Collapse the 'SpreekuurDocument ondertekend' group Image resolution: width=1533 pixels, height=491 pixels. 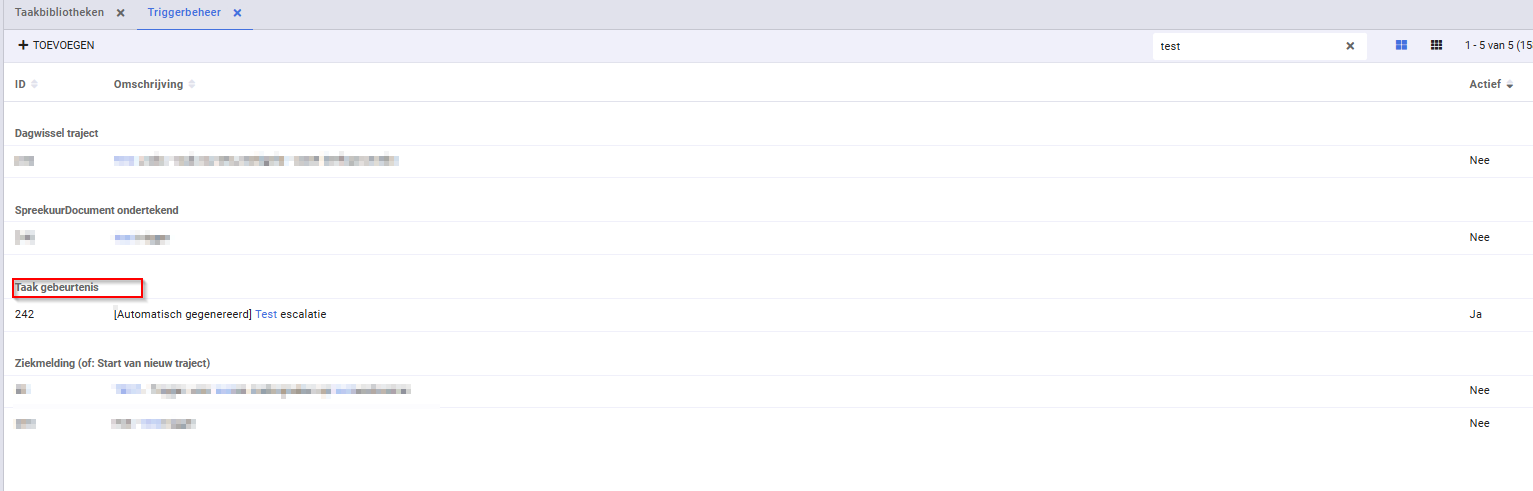click(97, 210)
